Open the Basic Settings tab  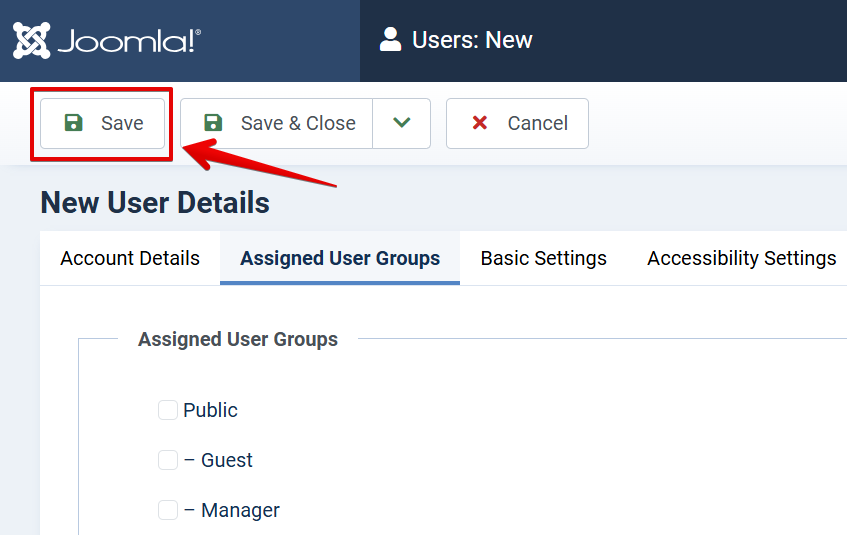click(x=543, y=258)
